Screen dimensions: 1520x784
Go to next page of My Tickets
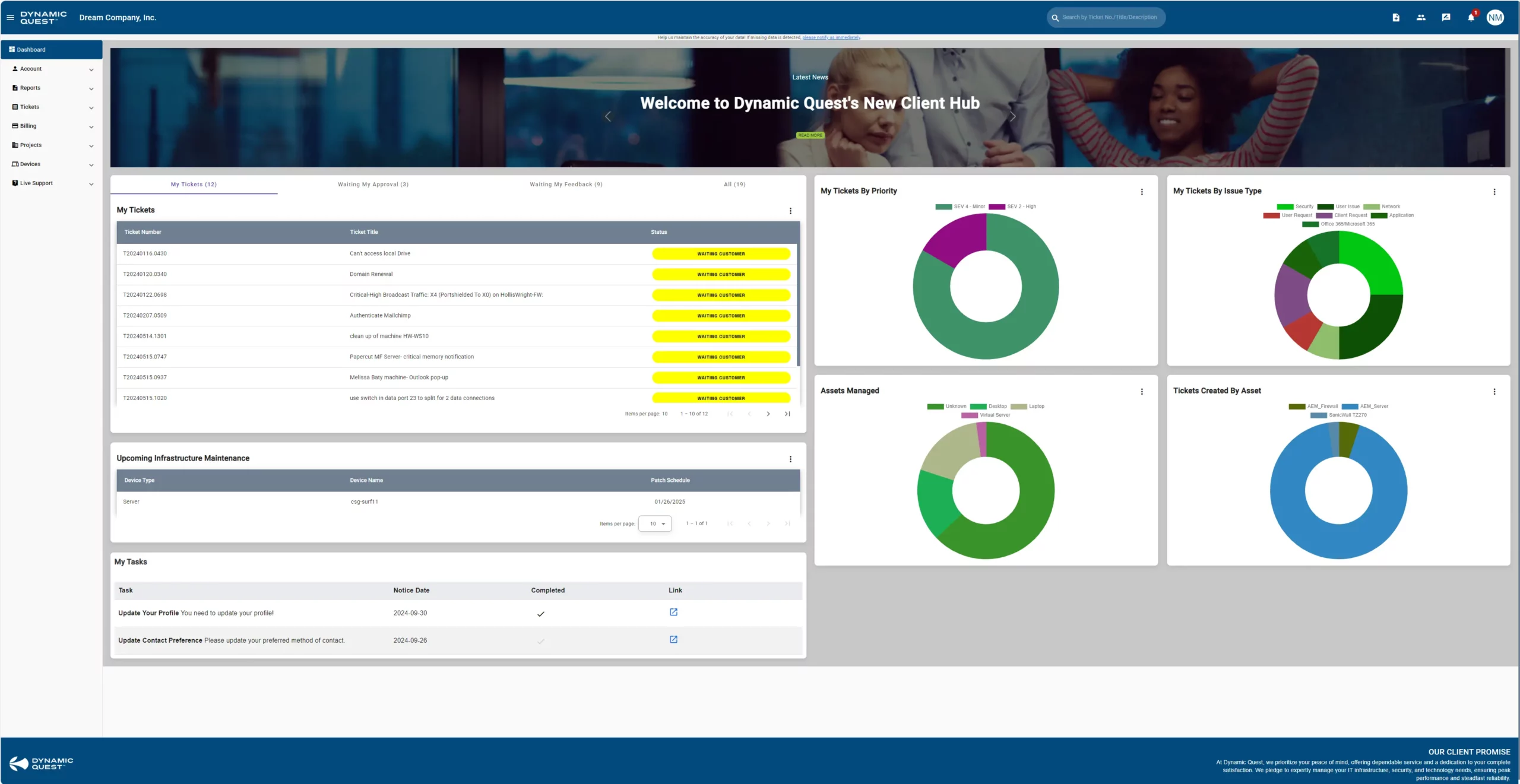[x=768, y=414]
